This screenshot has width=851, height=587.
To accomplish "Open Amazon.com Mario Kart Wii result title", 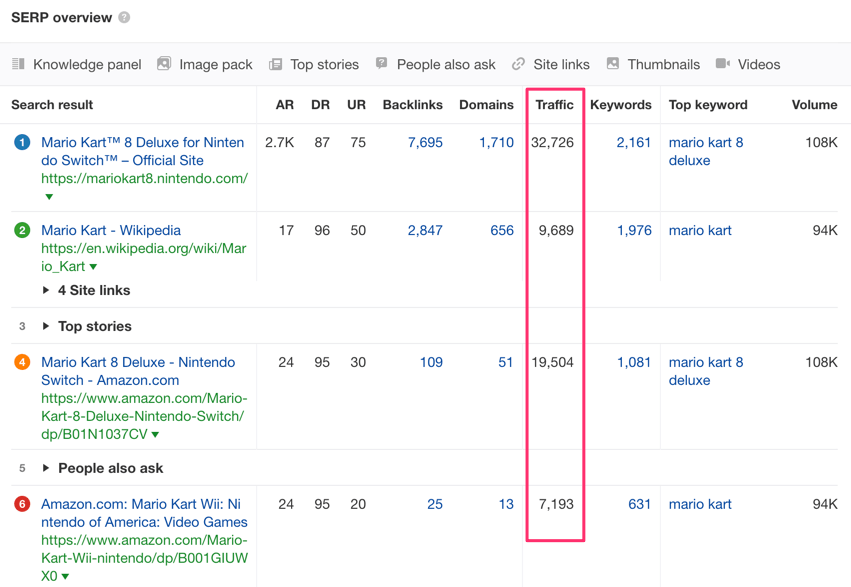I will (144, 513).
